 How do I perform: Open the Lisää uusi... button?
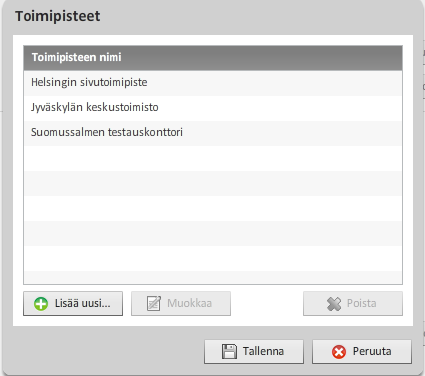point(73,303)
